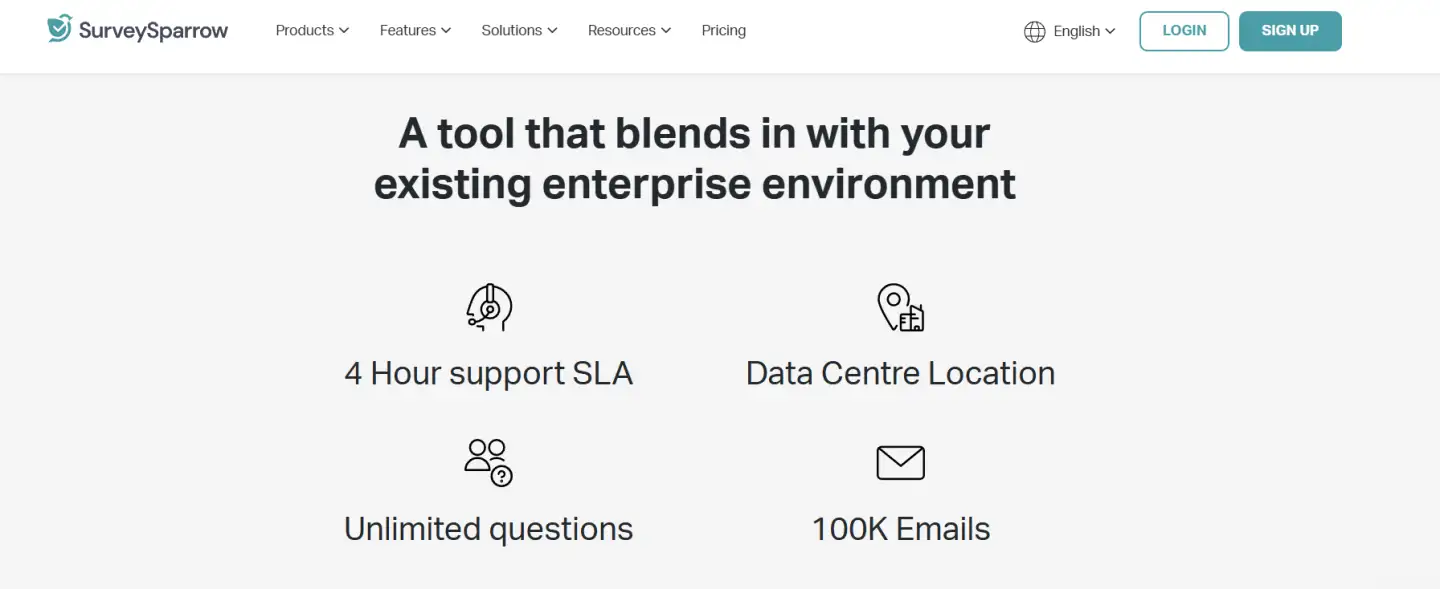Select the 4 Hour support SLA label

pyautogui.click(x=489, y=373)
